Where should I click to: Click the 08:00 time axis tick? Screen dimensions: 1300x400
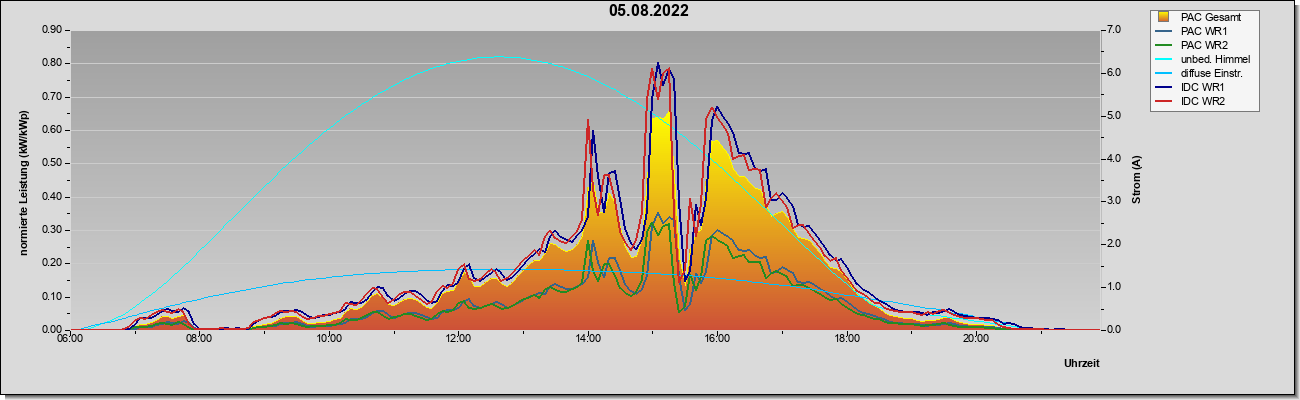[199, 339]
